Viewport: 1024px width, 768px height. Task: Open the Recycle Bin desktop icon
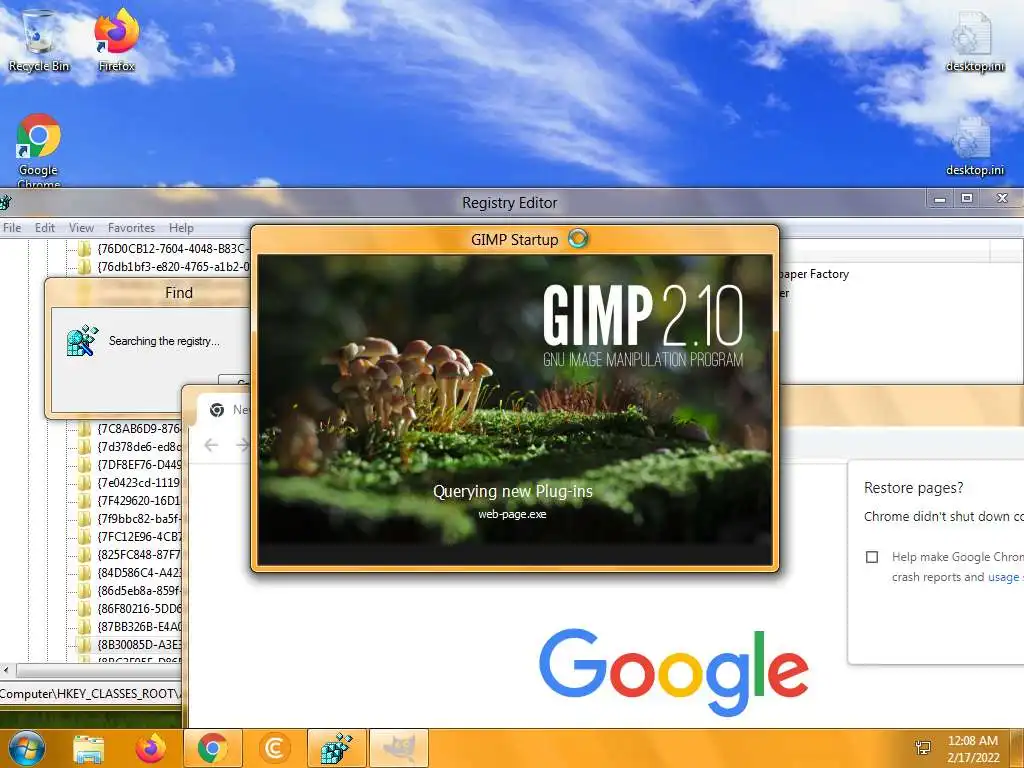click(x=38, y=40)
